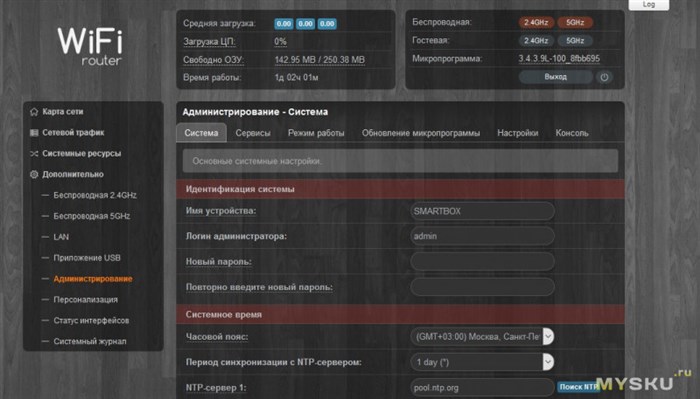Click the NTP-сервер 1 field pool.ntp.org
This screenshot has width=700, height=399.
482,387
